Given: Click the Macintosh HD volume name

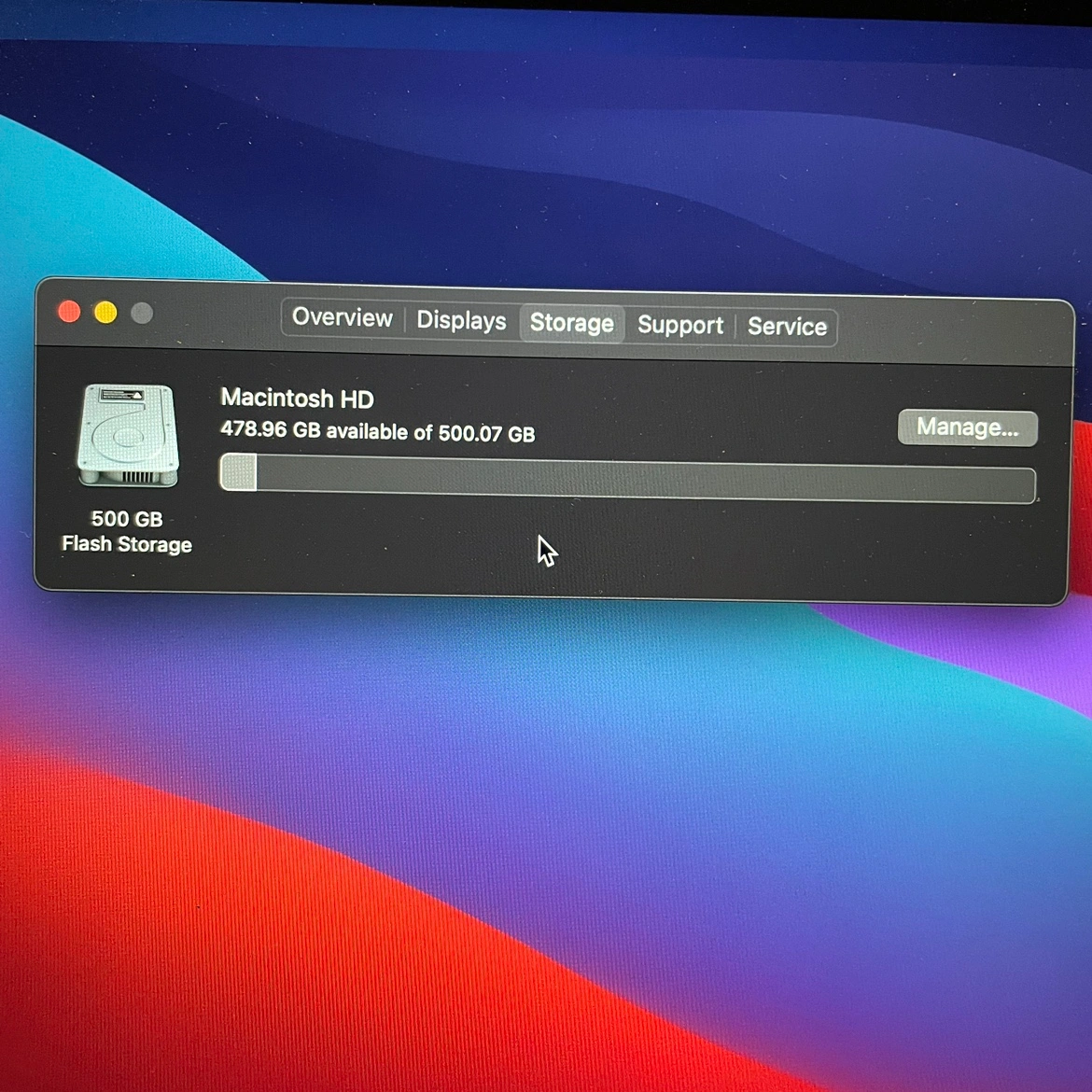Looking at the screenshot, I should pyautogui.click(x=297, y=399).
